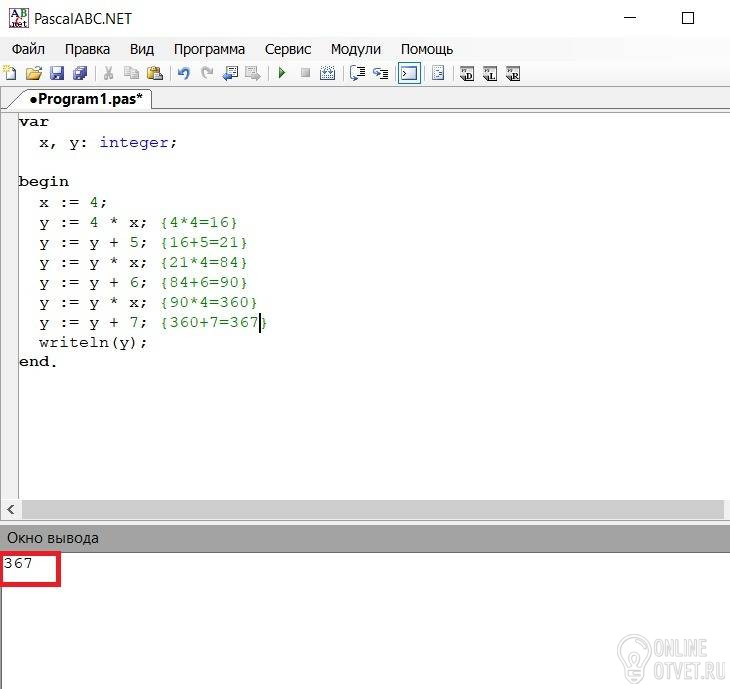Click the New file toolbar icon

(10, 73)
